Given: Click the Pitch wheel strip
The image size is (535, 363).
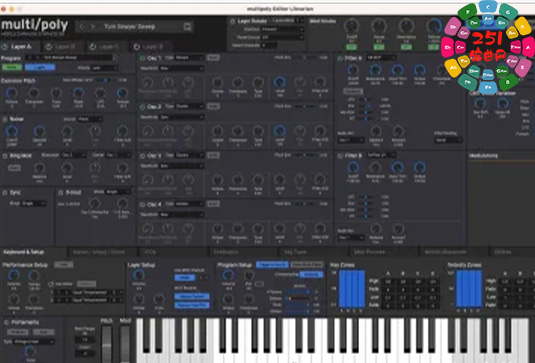Looking at the screenshot, I should [x=107, y=344].
